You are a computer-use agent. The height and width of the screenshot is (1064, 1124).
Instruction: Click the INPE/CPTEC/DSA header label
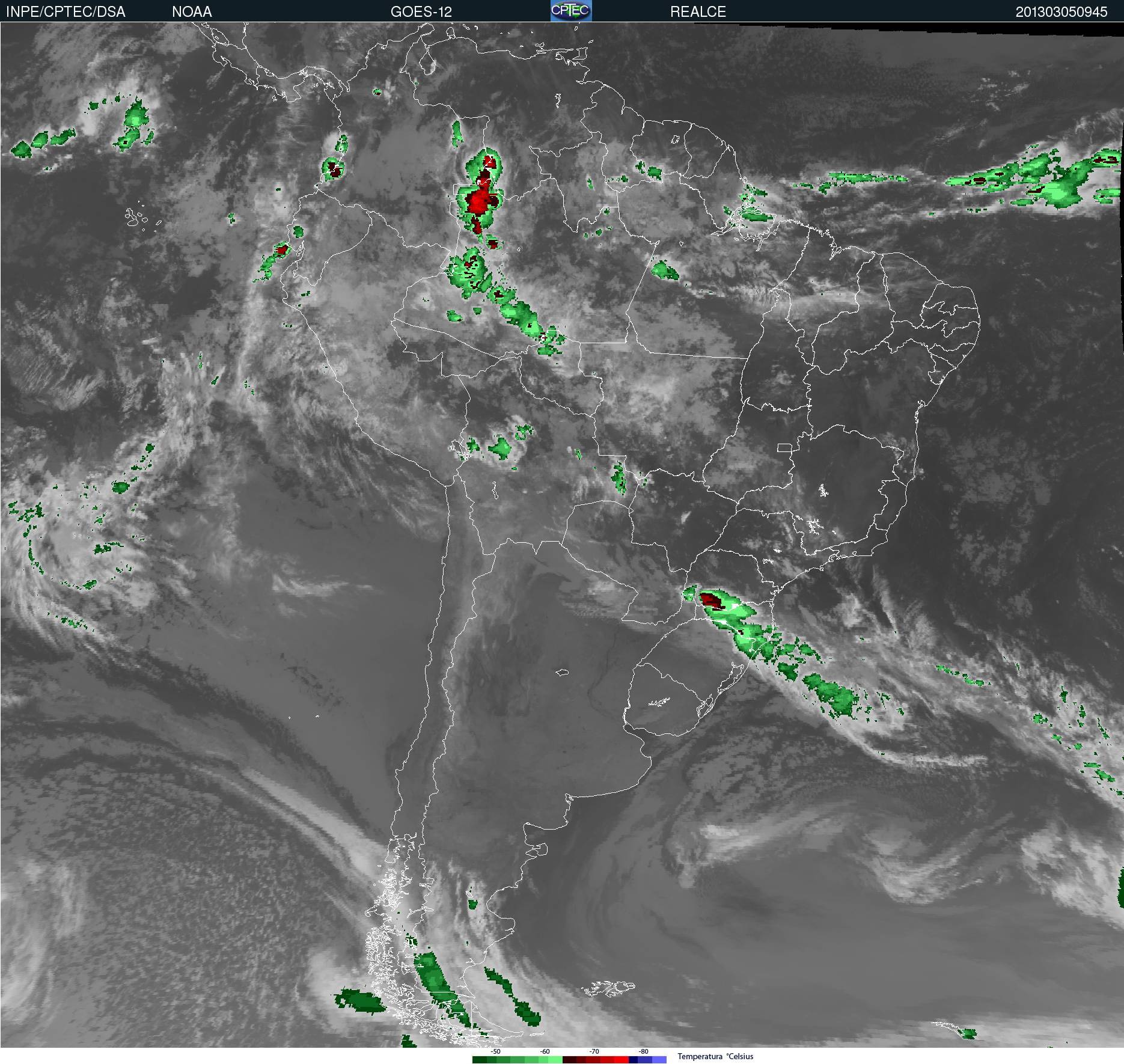click(66, 12)
